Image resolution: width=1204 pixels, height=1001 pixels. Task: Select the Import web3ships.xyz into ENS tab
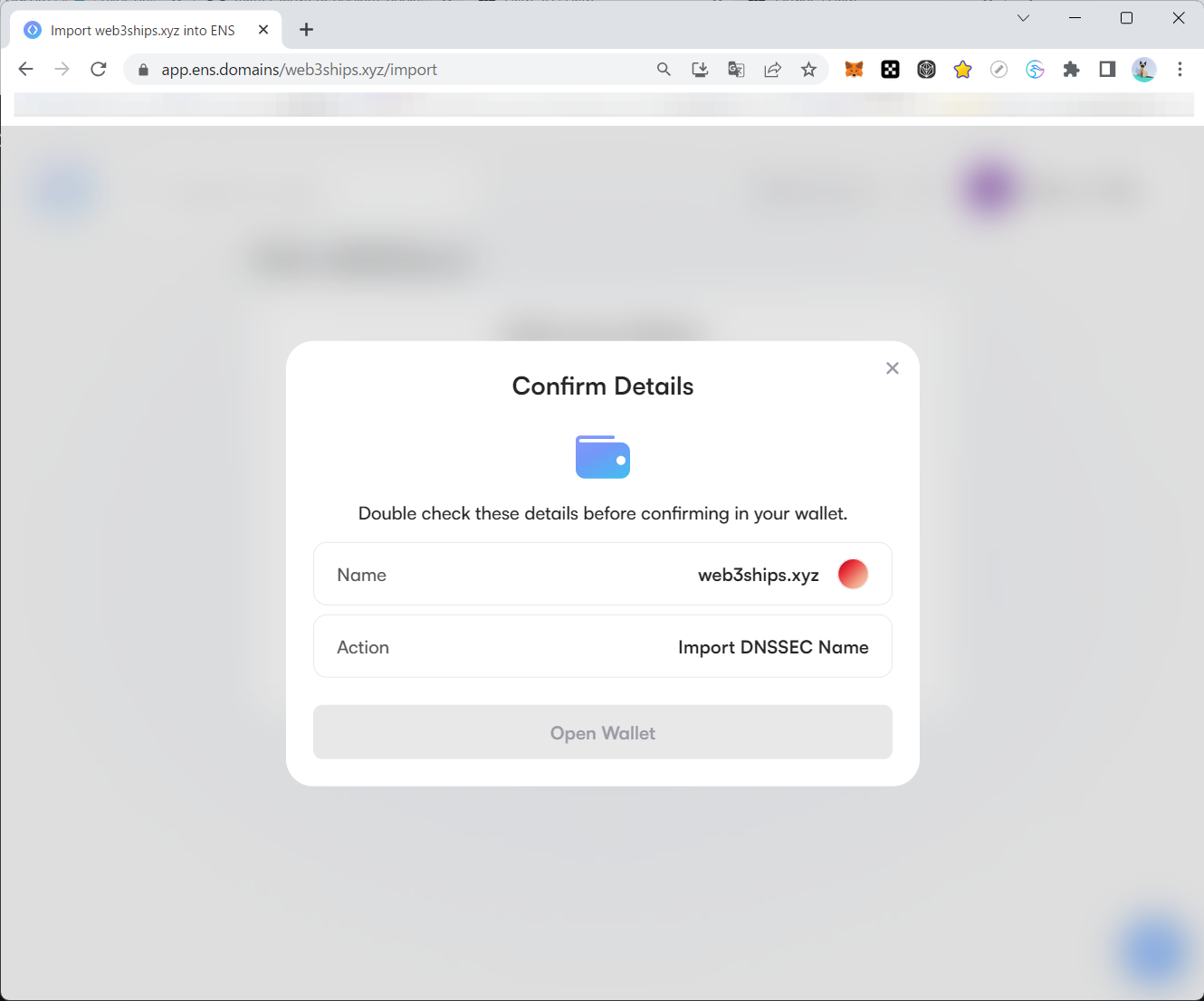pyautogui.click(x=142, y=31)
